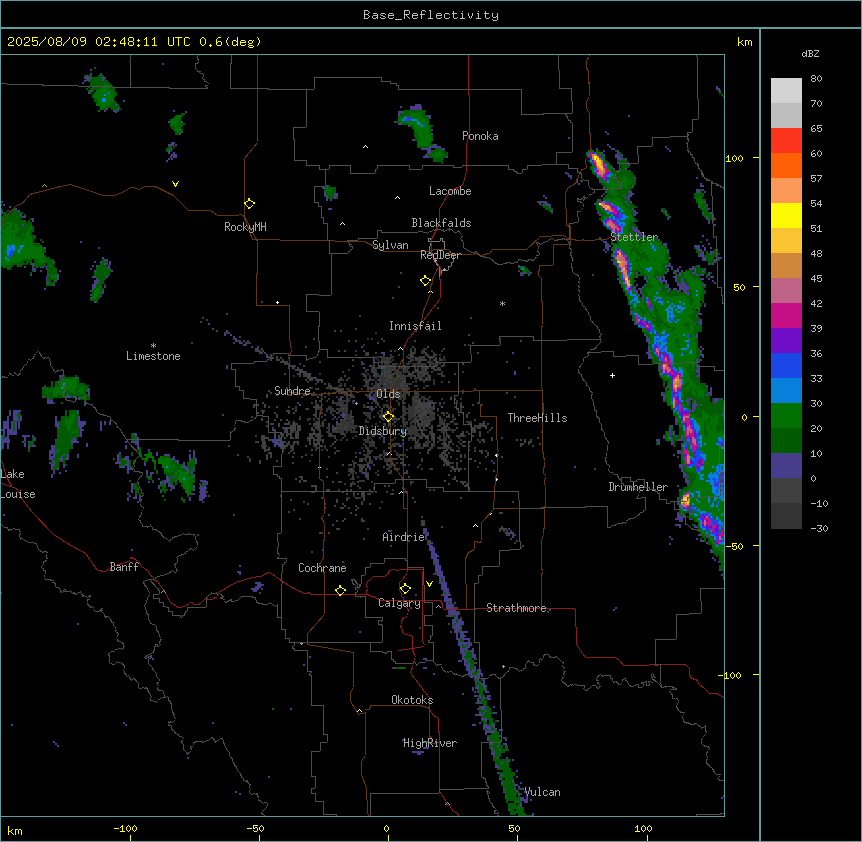Select the magenta 42 dBZ legend swatch
This screenshot has width=862, height=842.
786,315
